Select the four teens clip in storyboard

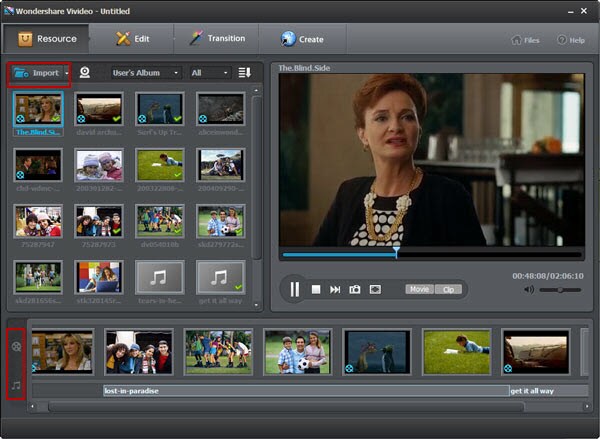coord(139,352)
